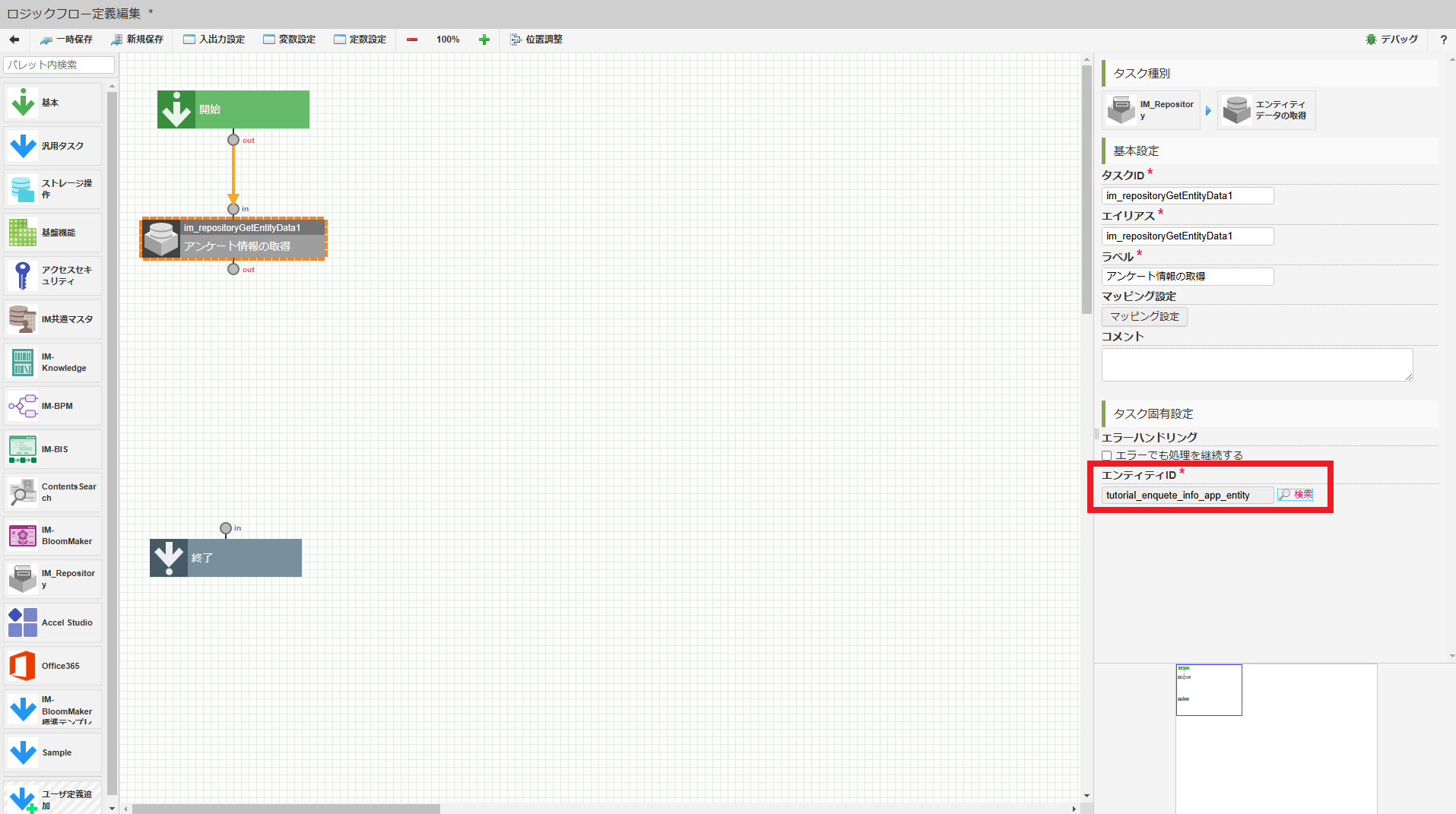Click 一時保存 to temporarily save the flow
The image size is (1456, 814).
66,39
